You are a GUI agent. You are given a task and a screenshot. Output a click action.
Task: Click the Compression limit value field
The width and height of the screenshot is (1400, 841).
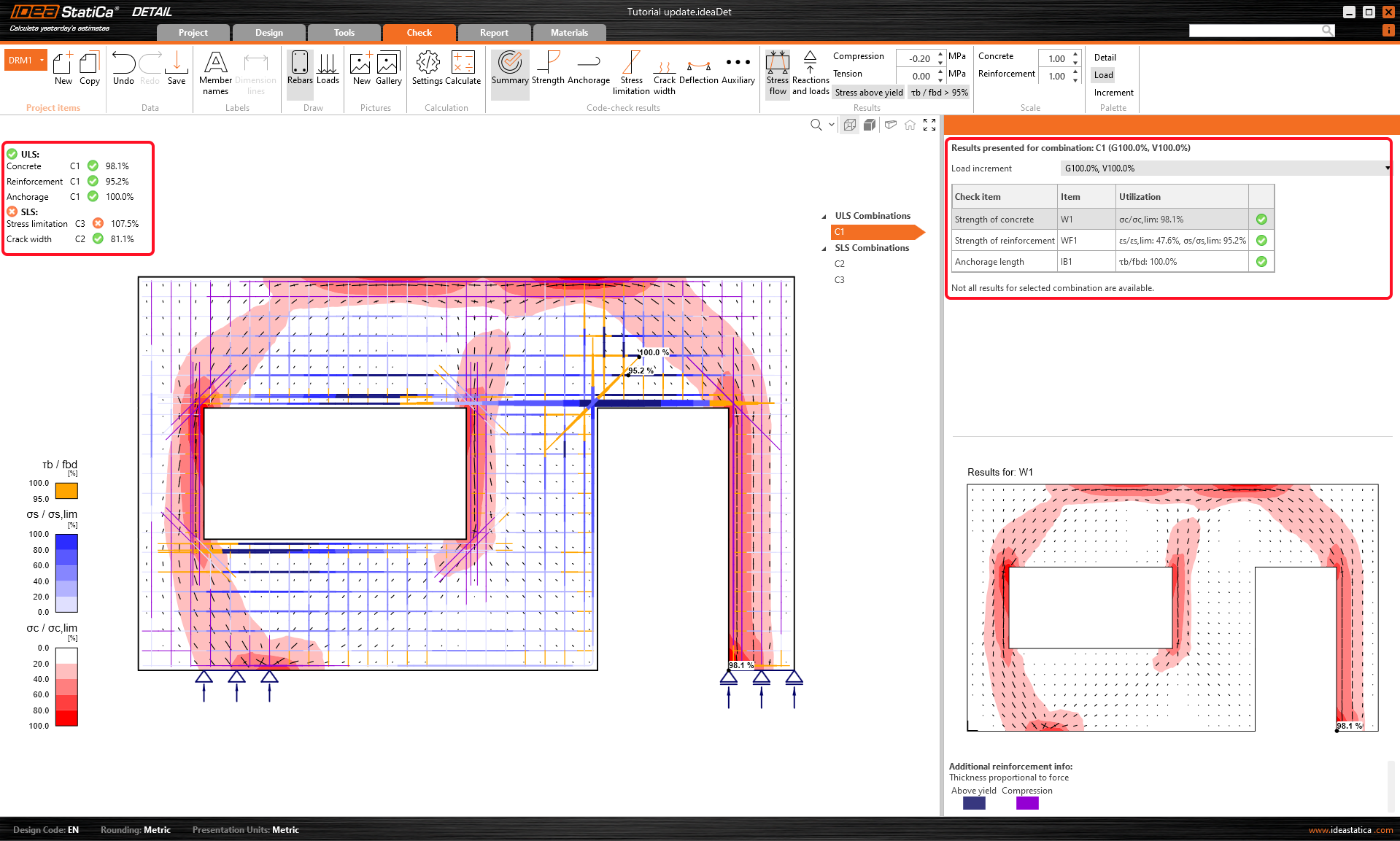[x=918, y=58]
